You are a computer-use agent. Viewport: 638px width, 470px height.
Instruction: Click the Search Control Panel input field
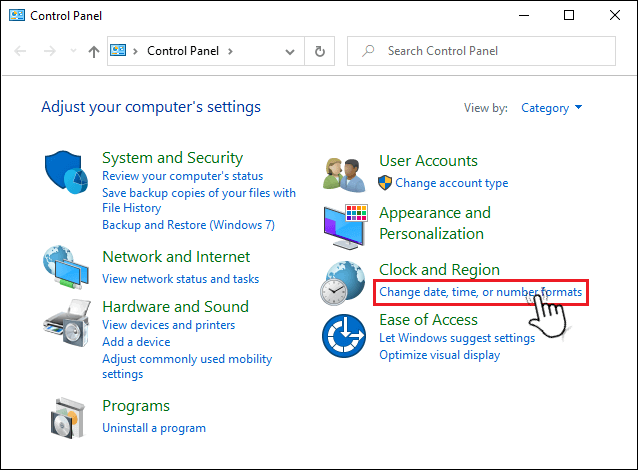tap(490, 51)
